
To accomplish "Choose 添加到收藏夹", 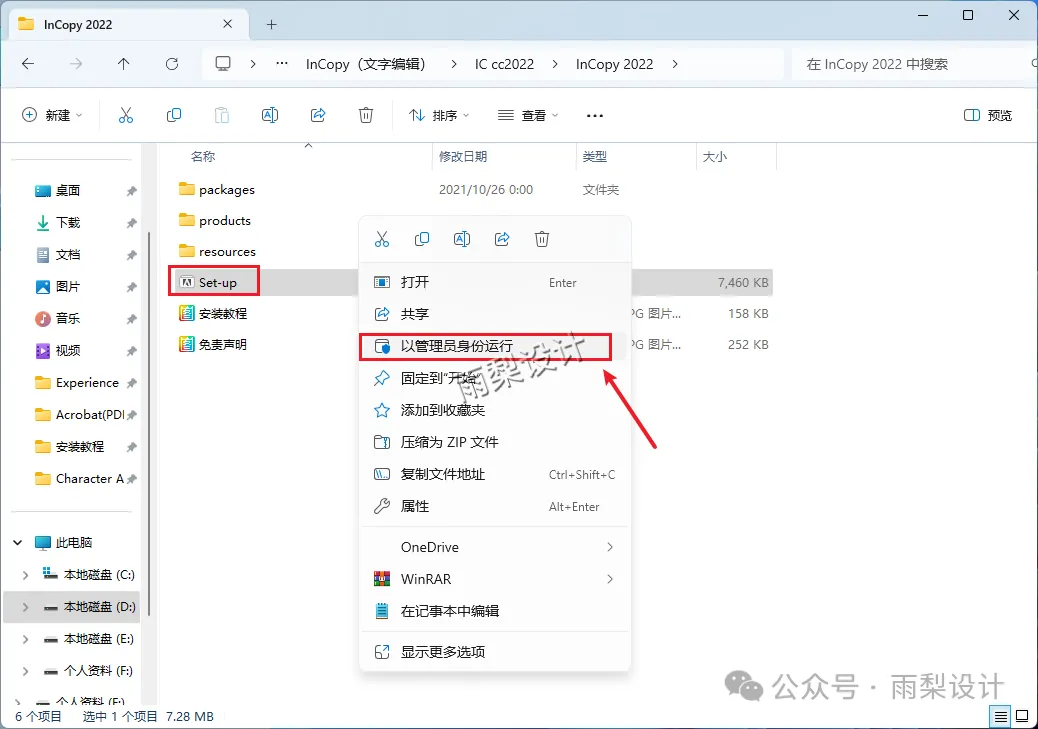I will (x=495, y=411).
